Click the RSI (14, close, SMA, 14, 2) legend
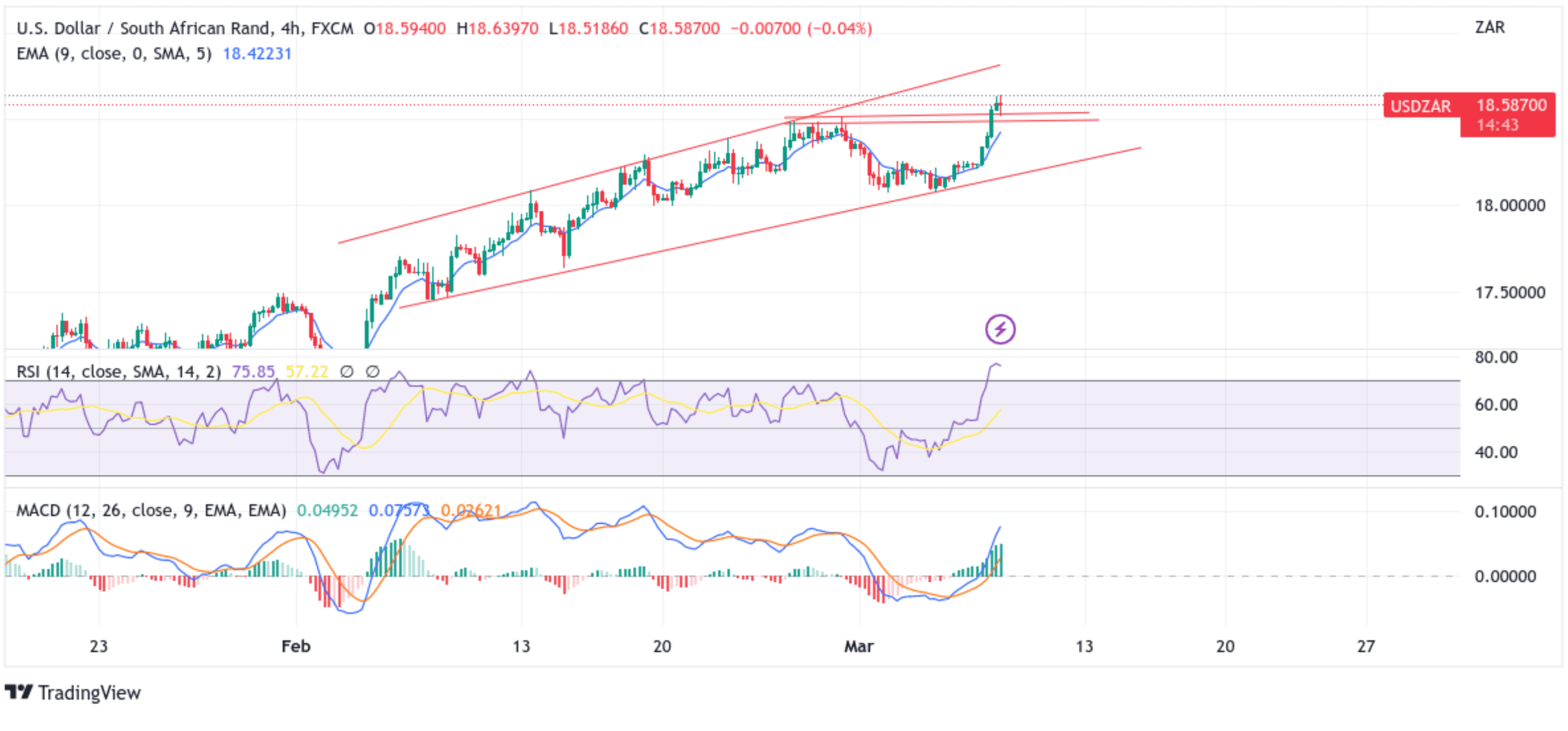The image size is (1568, 731). [x=119, y=371]
